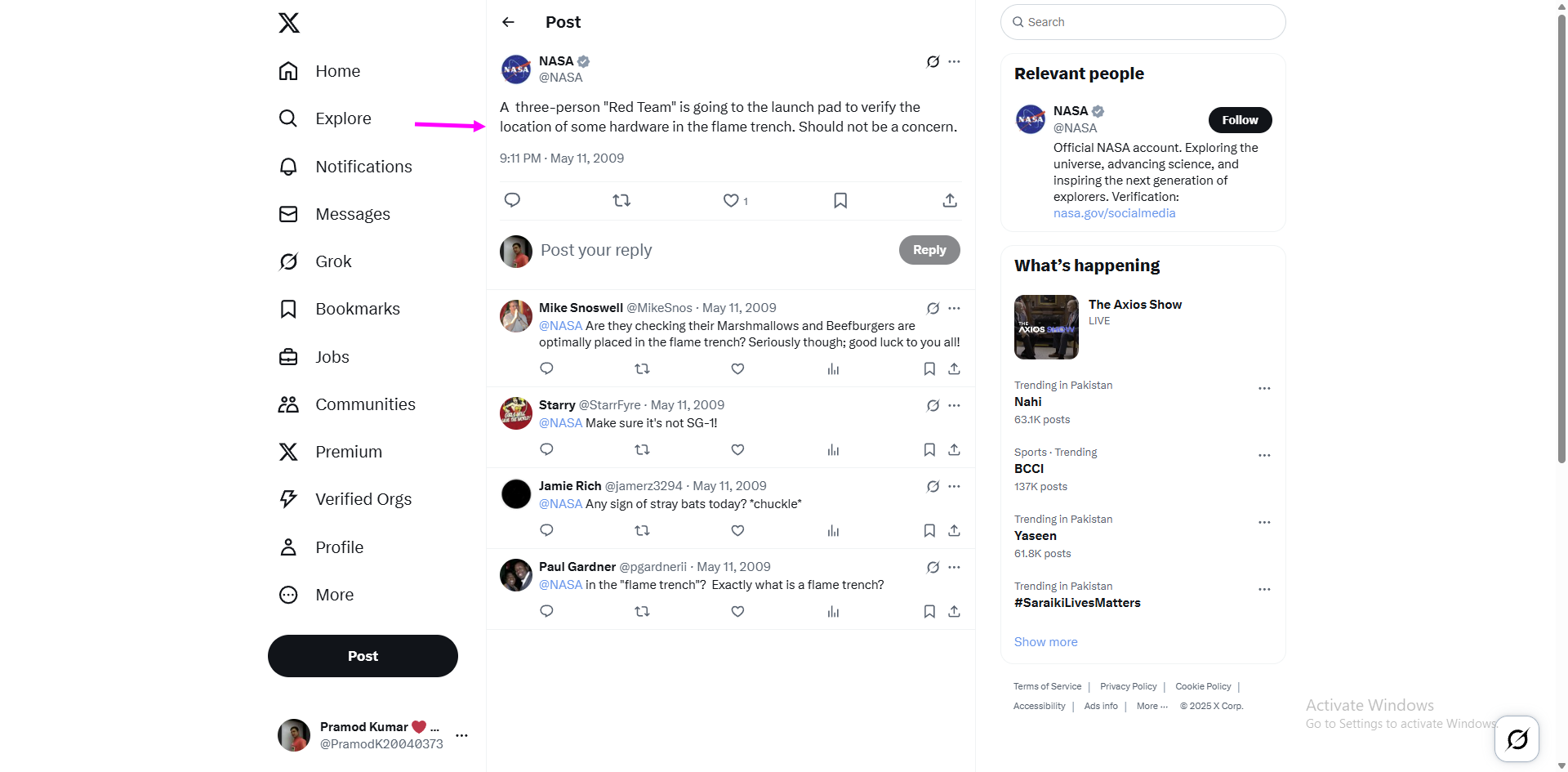1568x772 pixels.
Task: Repost the NASA post
Action: coord(621,200)
